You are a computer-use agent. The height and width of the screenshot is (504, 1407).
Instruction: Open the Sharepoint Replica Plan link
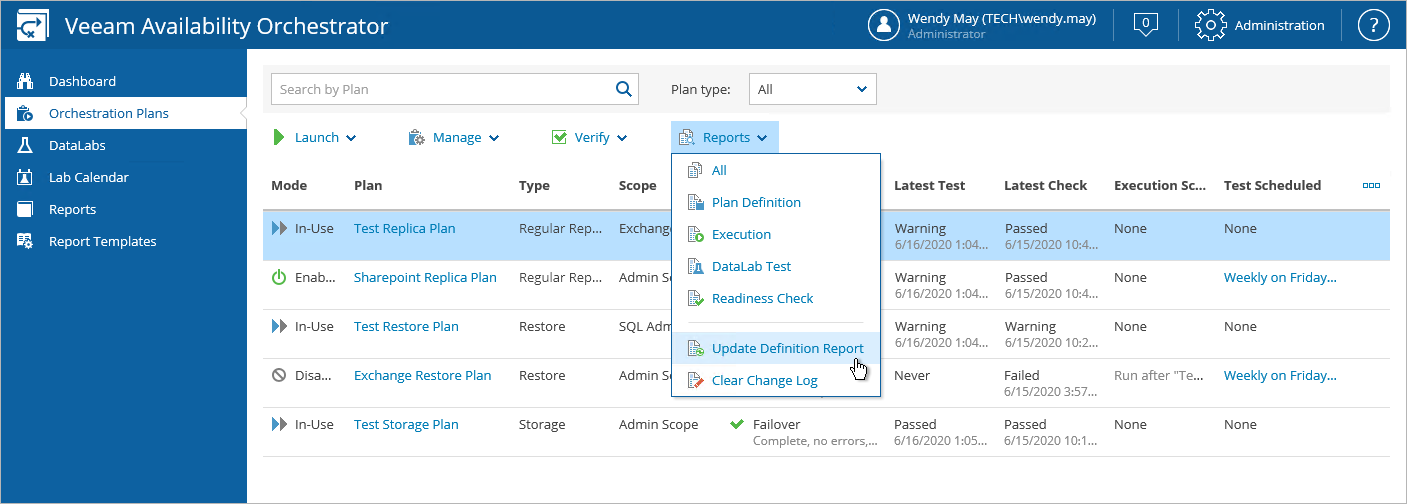pos(425,277)
